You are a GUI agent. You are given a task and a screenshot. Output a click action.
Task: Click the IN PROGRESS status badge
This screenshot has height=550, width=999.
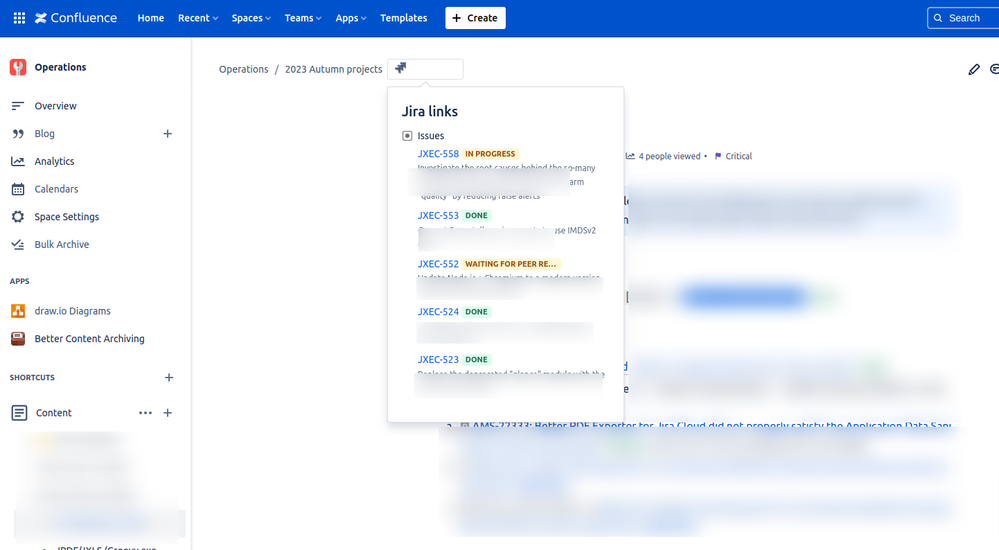(490, 154)
